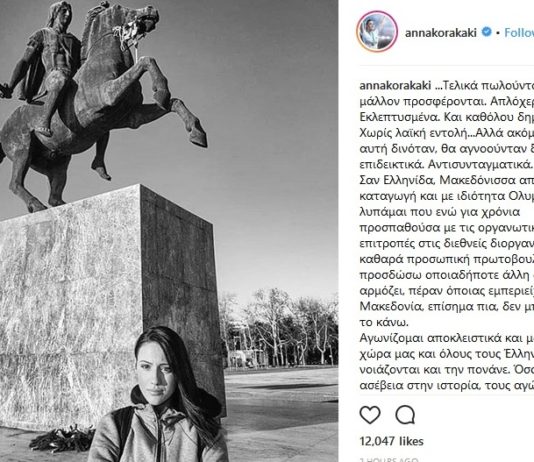Click the blue verified badge
Screen dimensions: 534x462
(487, 32)
